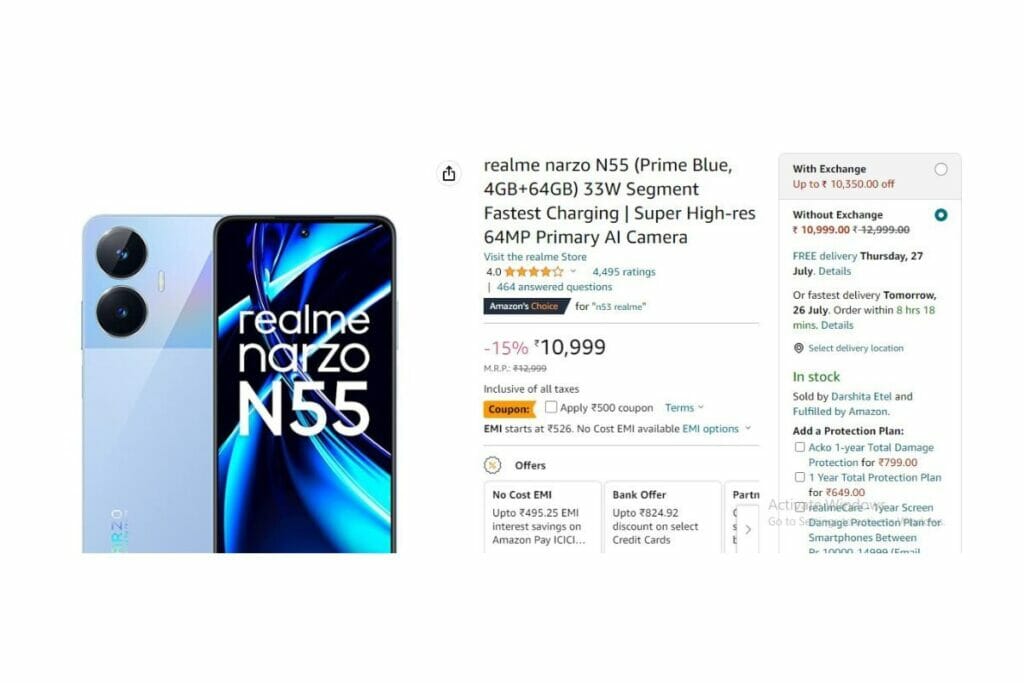The width and height of the screenshot is (1024, 683).
Task: Click the Offers percent badge icon
Action: [492, 465]
